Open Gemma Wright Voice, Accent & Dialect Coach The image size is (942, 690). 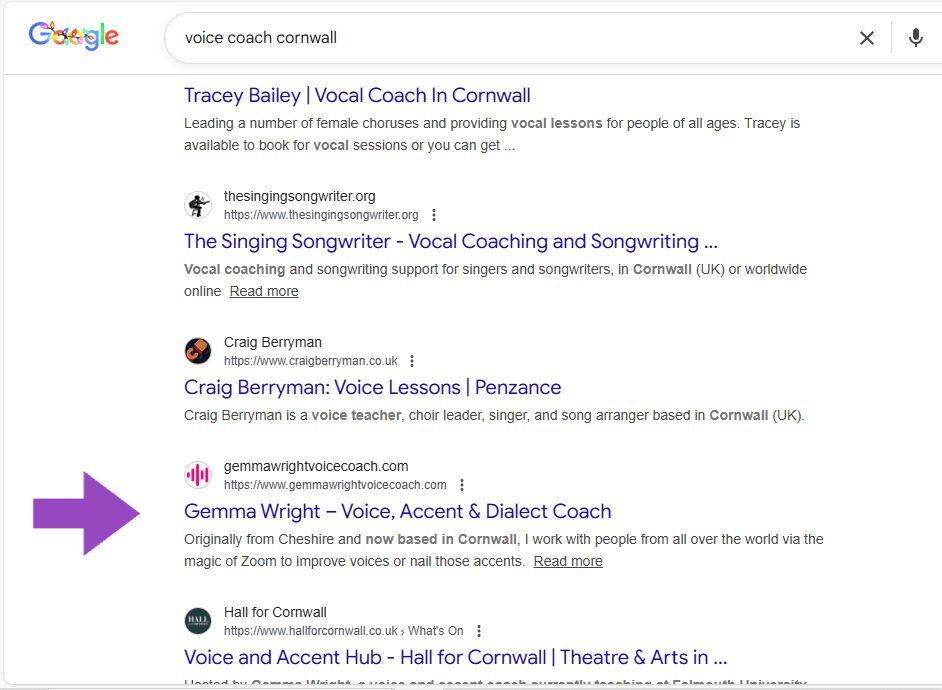tap(397, 511)
